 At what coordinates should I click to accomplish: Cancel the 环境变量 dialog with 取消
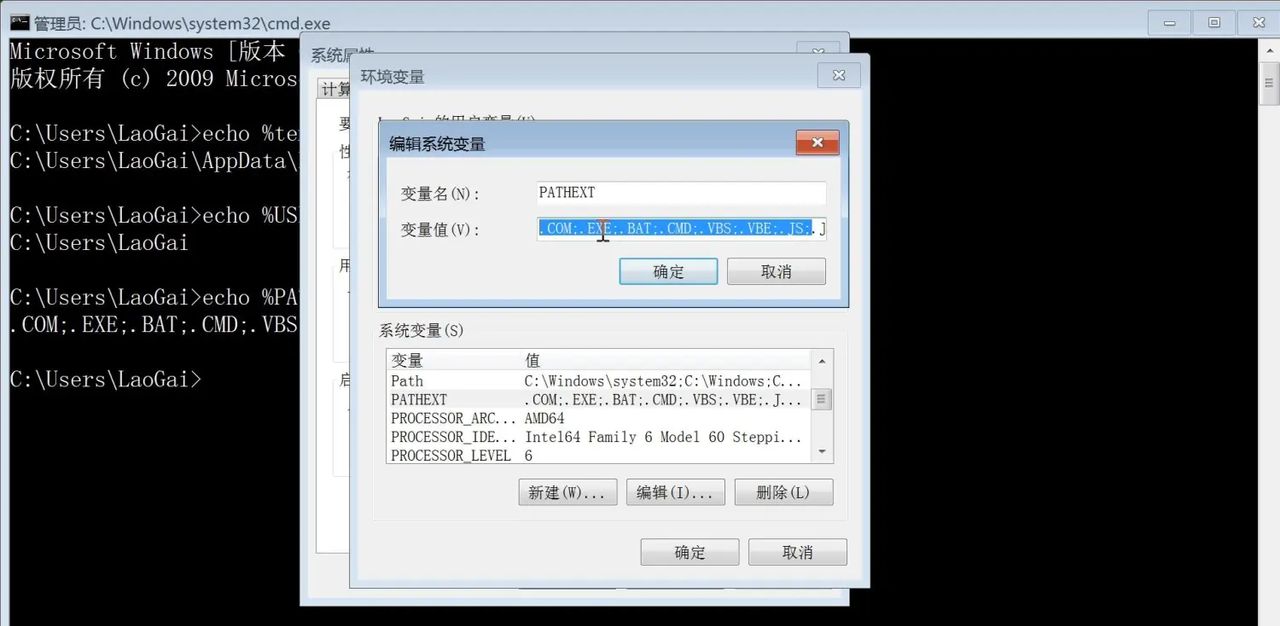tap(797, 551)
